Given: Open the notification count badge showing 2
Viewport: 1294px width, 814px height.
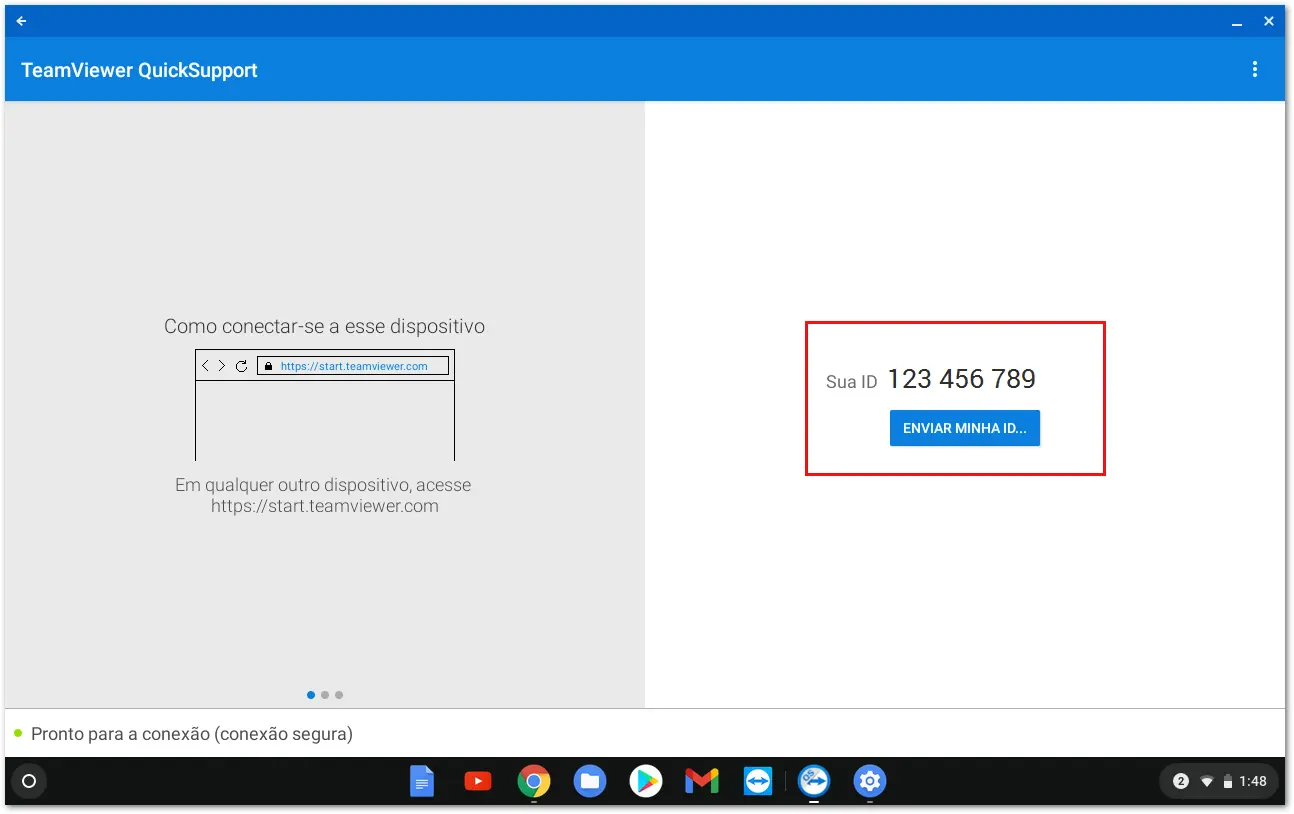Looking at the screenshot, I should point(1181,781).
